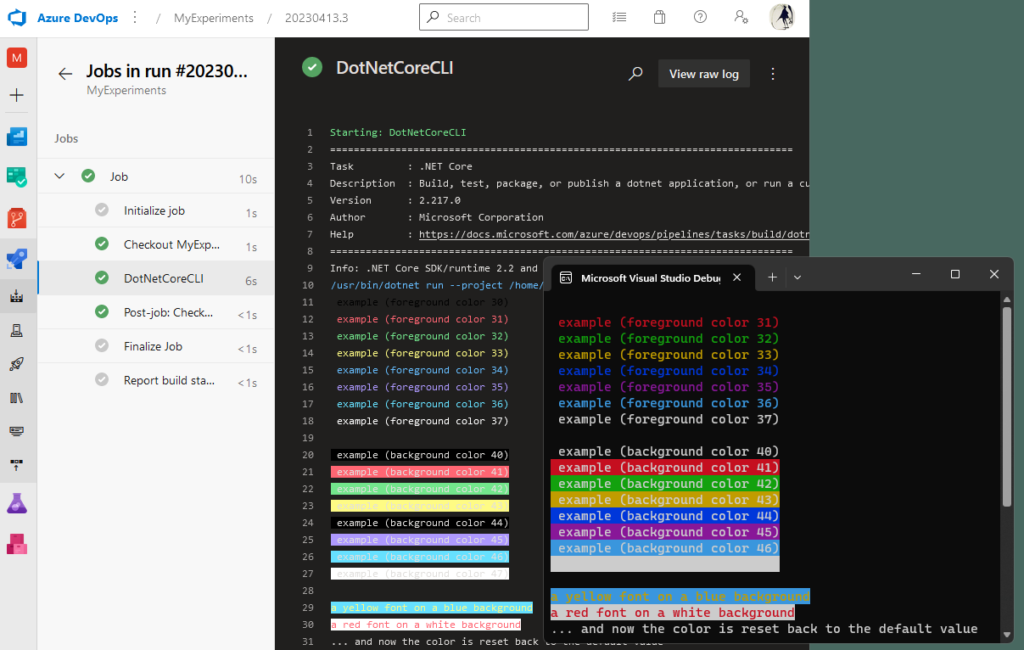1024x650 pixels.
Task: Click the magnifier to search the log
Action: [x=636, y=73]
